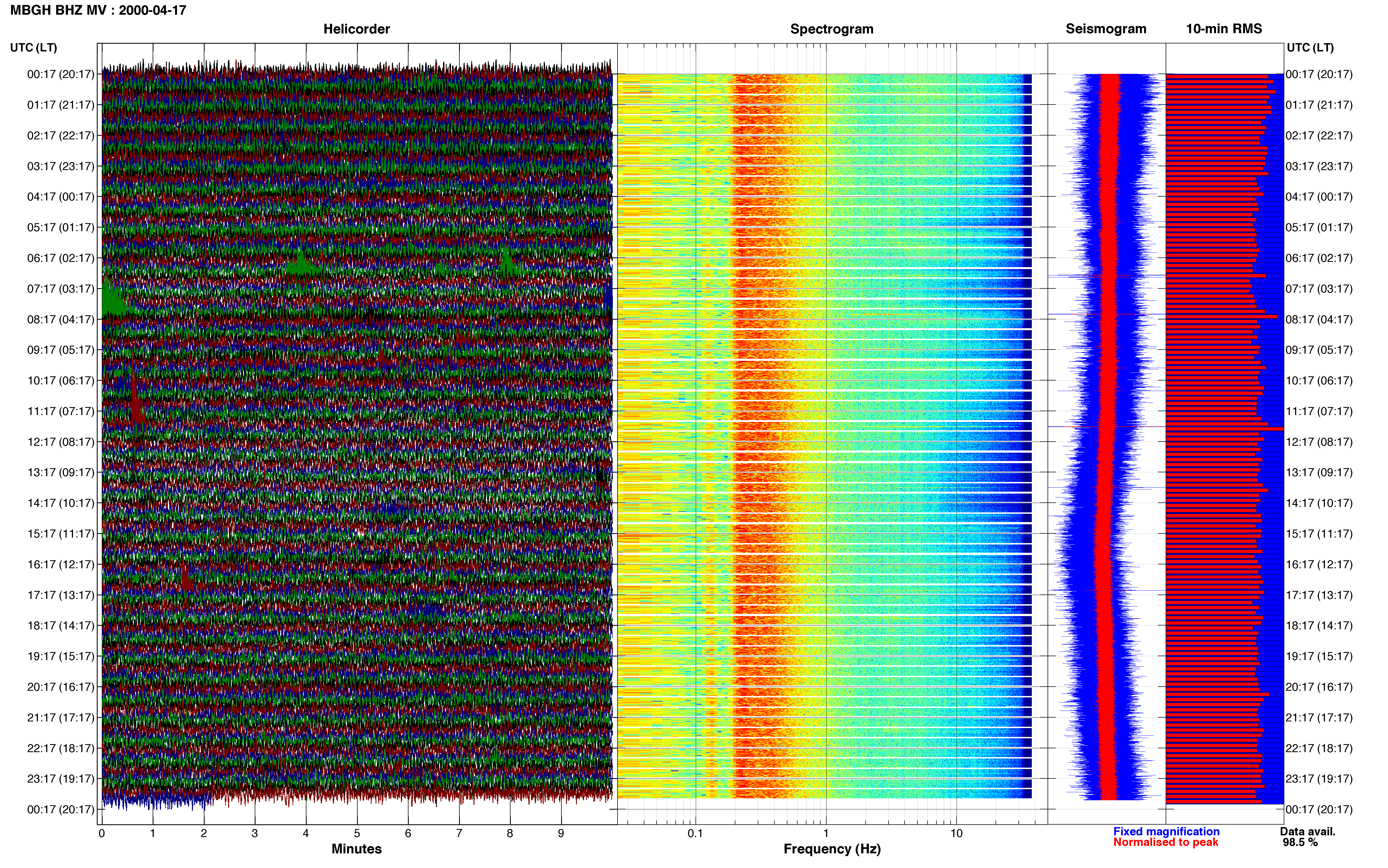Click left time label '23:17 (19:17)'

pyautogui.click(x=61, y=779)
